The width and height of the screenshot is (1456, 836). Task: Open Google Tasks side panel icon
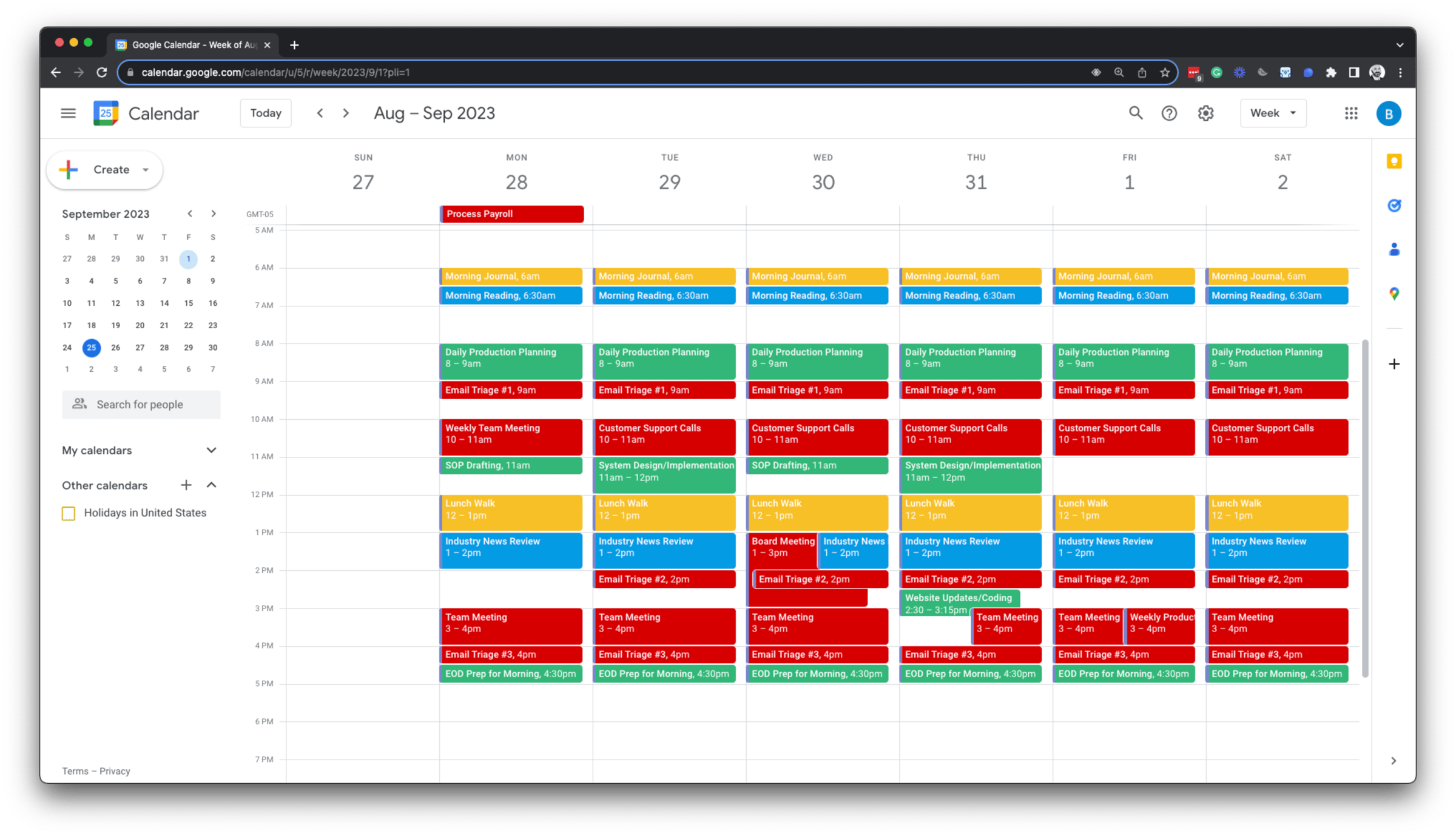coord(1394,206)
